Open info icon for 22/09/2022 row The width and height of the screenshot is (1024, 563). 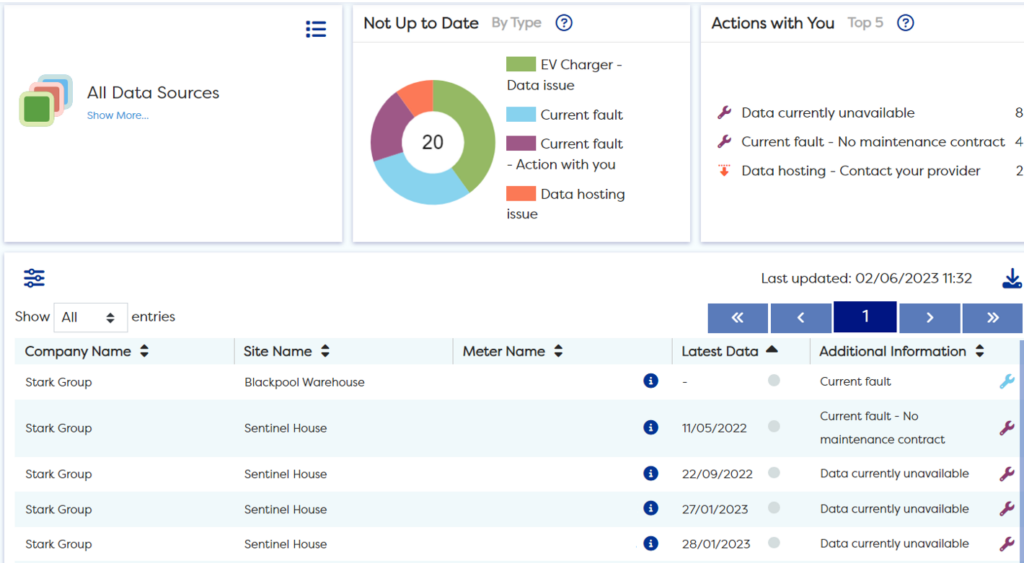pos(650,473)
